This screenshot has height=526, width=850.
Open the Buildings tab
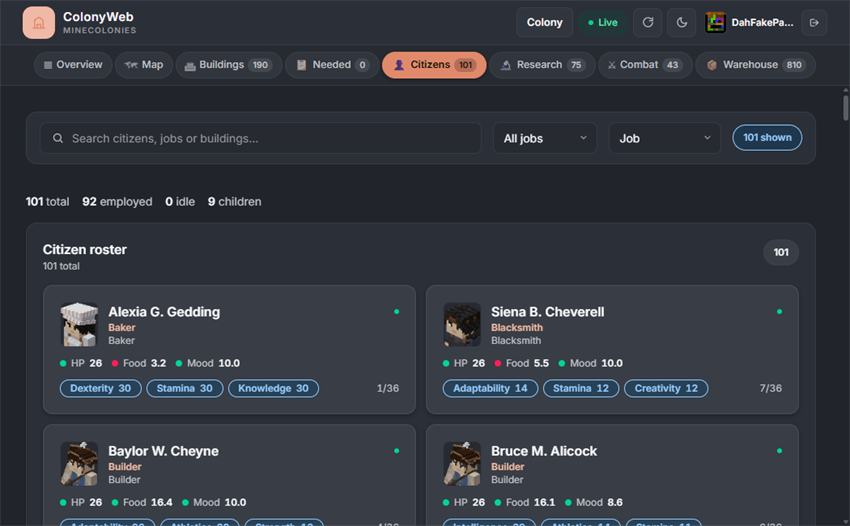pos(229,65)
